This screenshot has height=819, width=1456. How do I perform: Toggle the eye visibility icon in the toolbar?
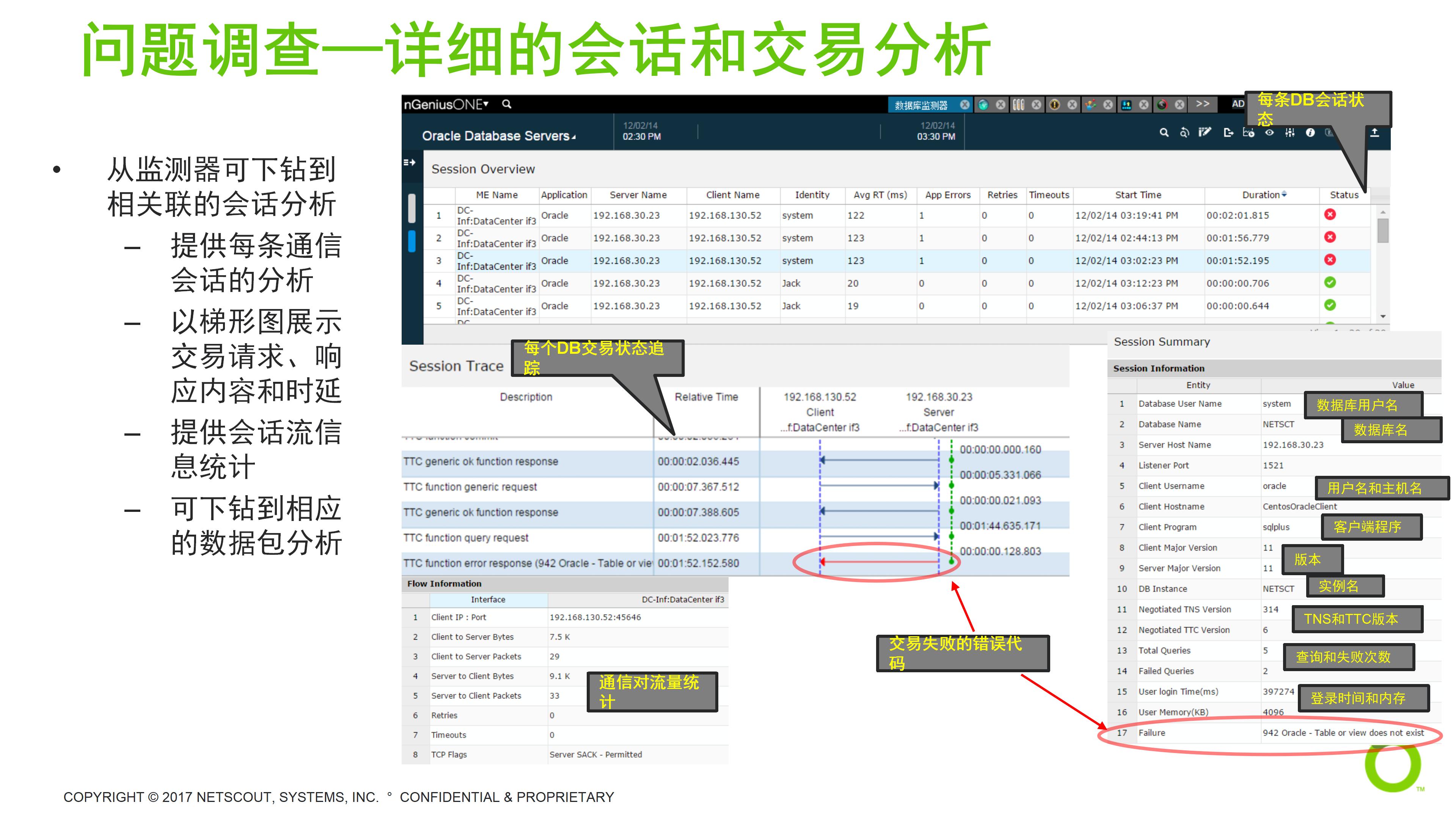[1269, 132]
